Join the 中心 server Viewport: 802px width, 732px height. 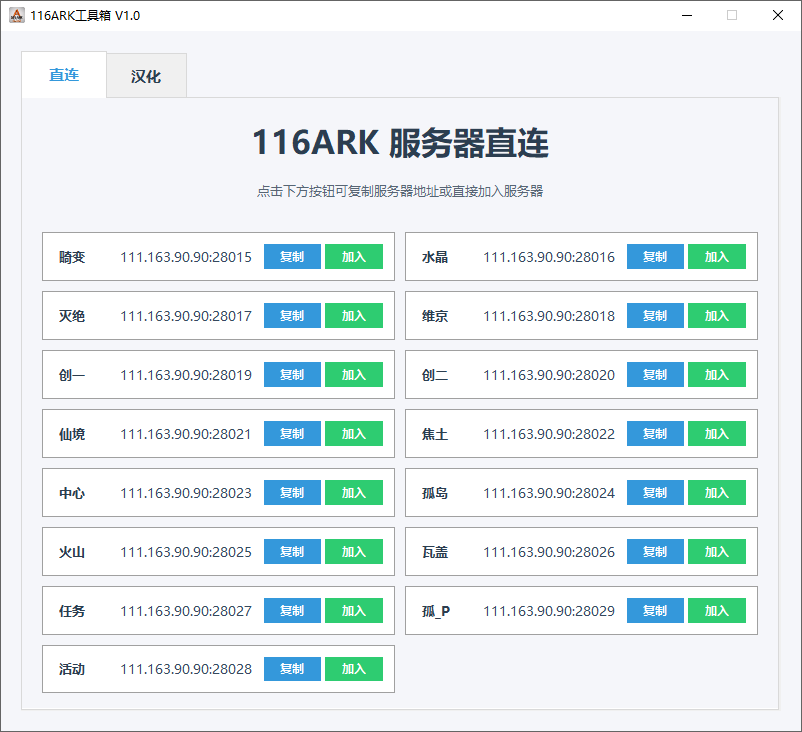[354, 493]
